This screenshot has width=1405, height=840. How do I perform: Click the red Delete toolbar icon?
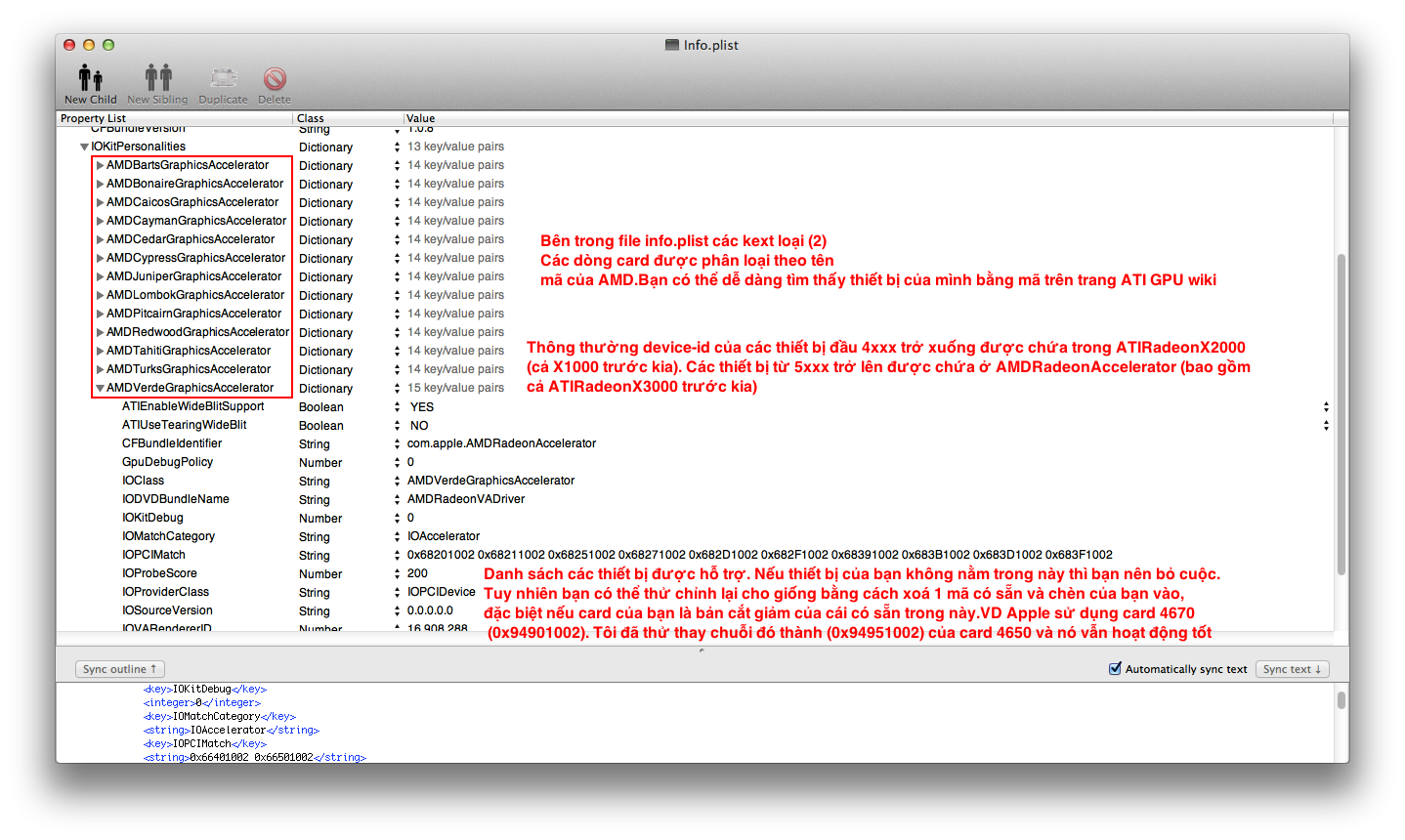pos(275,78)
